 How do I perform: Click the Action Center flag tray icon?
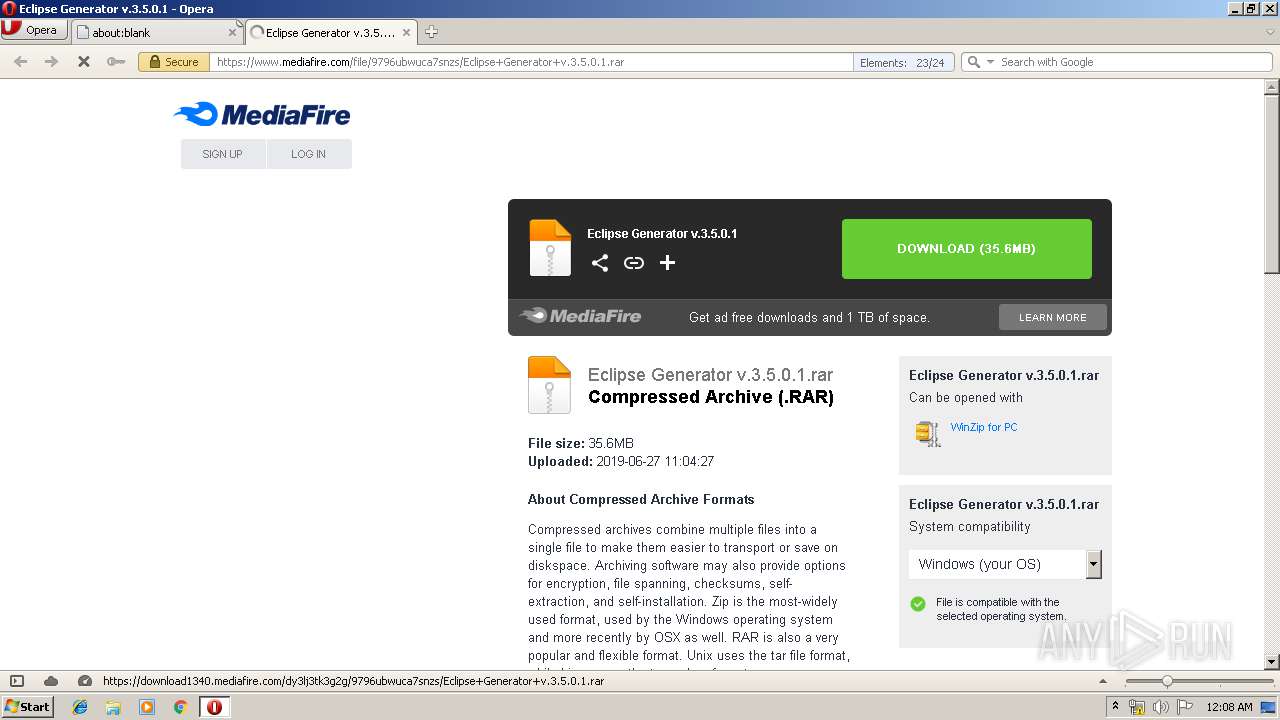(x=1184, y=707)
